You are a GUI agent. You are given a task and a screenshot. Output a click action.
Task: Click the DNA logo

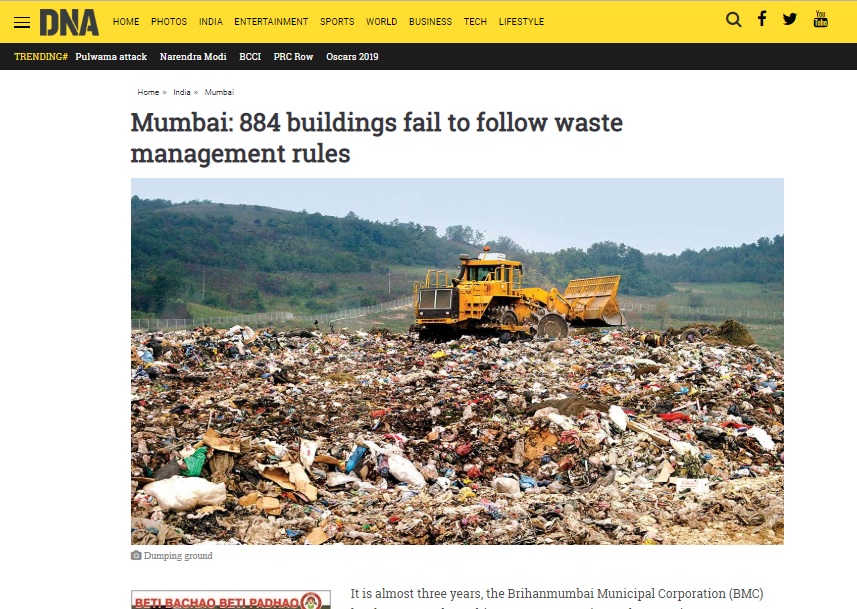tap(69, 22)
